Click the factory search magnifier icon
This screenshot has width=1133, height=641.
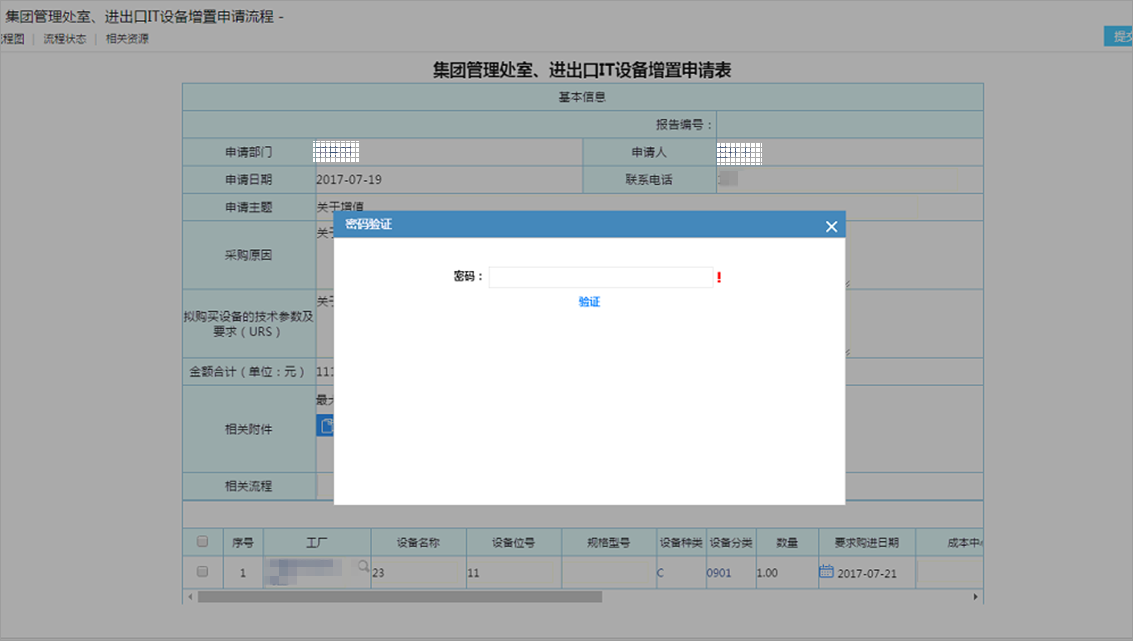[363, 567]
